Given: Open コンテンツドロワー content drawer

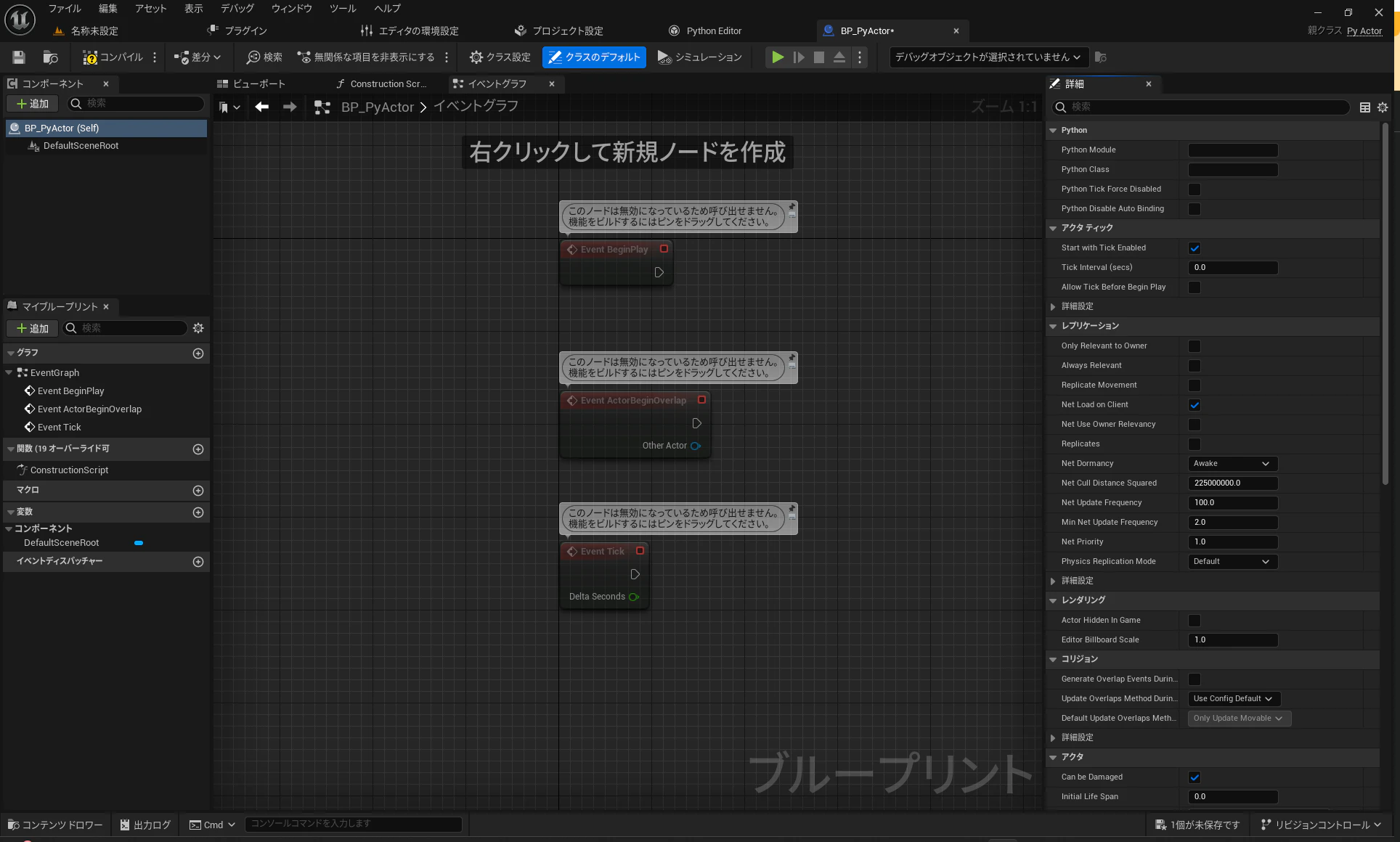Looking at the screenshot, I should (x=55, y=825).
